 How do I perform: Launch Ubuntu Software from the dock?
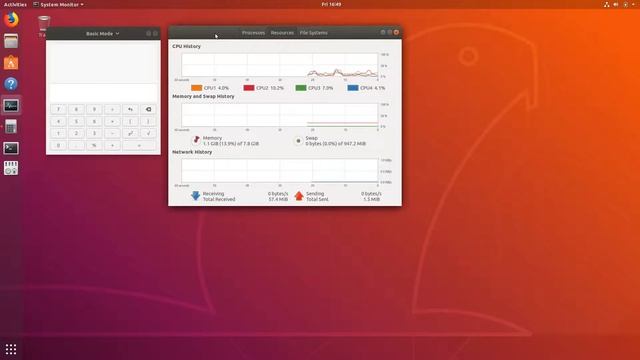pos(11,63)
